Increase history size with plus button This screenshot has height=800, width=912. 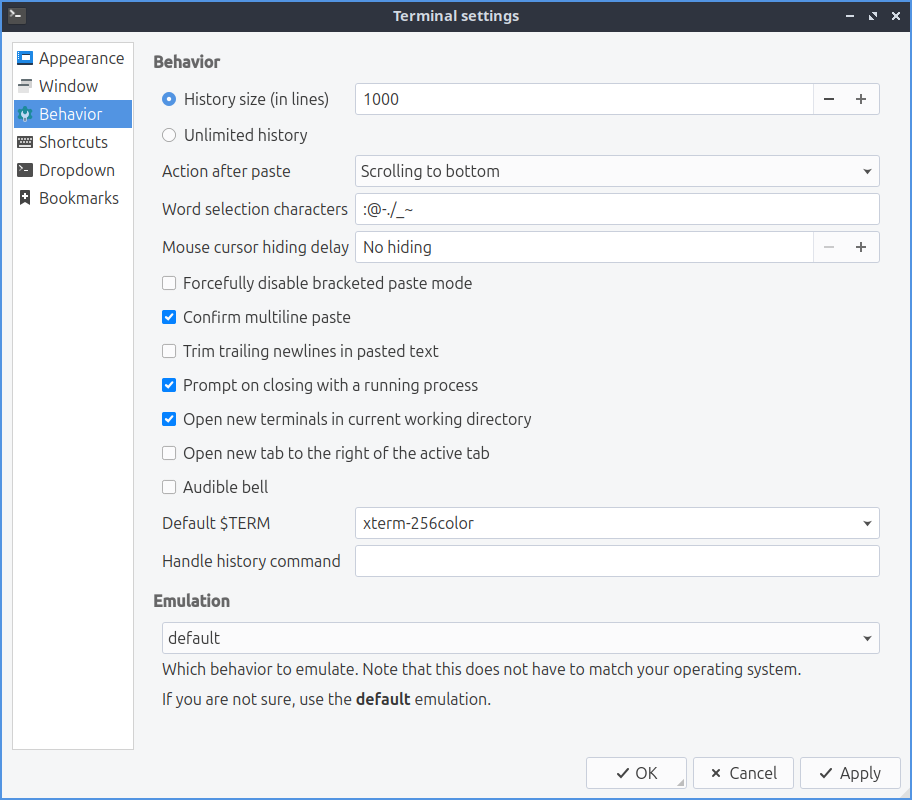coord(860,99)
